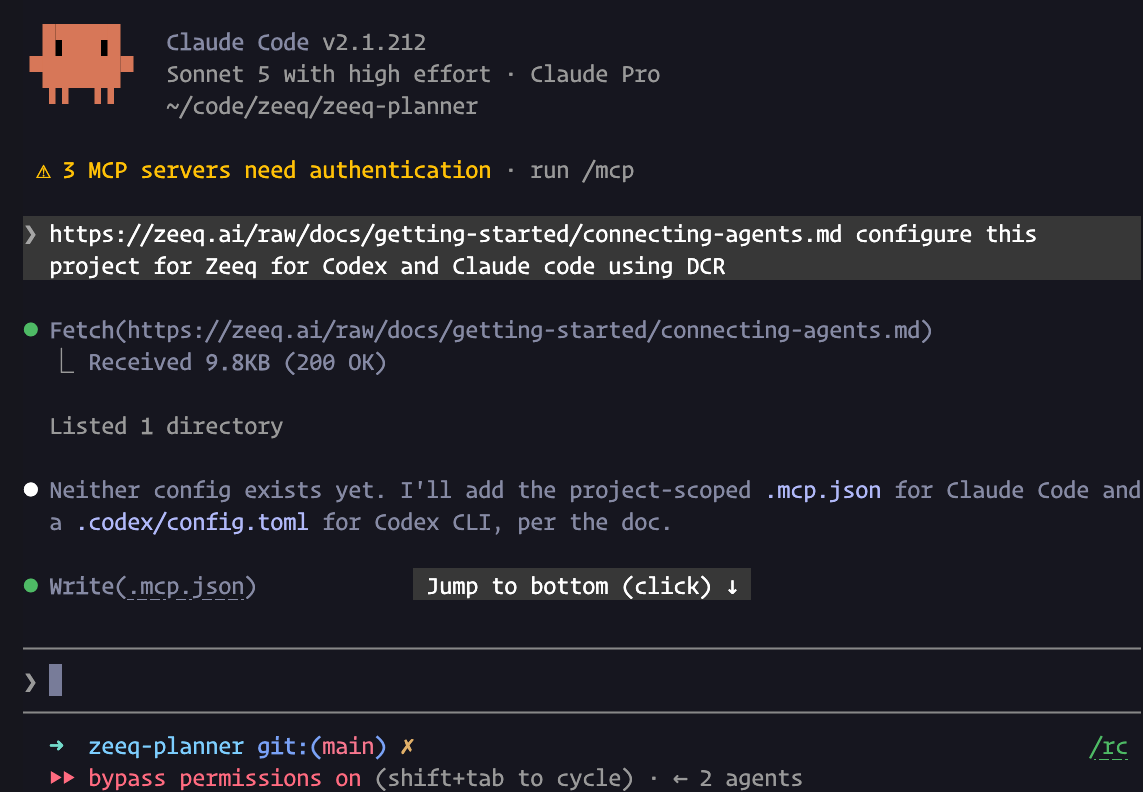Screen dimensions: 1143x792
Task: Open the .codex/config.toml file link
Action: pyautogui.click(x=192, y=522)
